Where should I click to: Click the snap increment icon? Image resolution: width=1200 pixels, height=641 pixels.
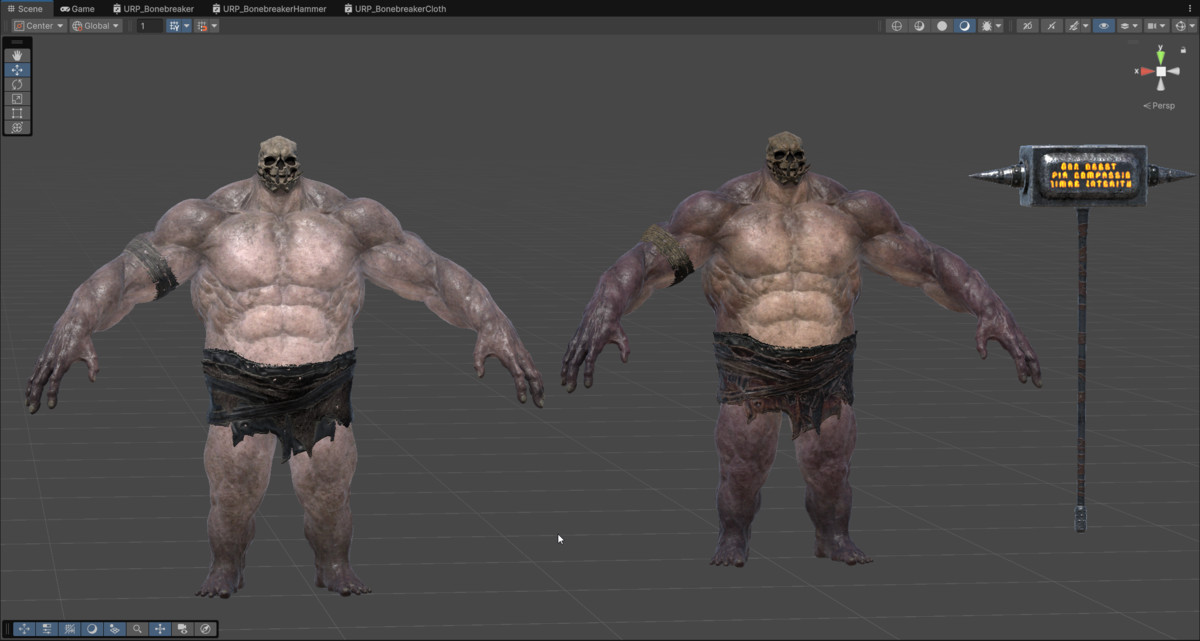point(203,26)
